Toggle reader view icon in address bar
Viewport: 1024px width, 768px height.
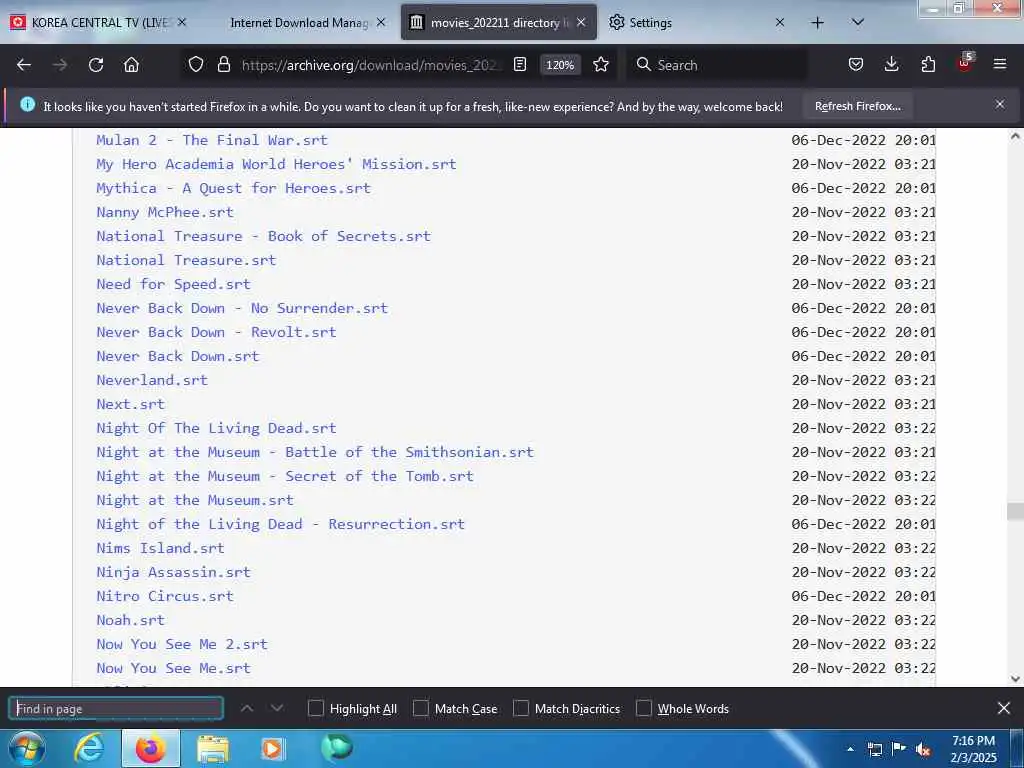520,65
